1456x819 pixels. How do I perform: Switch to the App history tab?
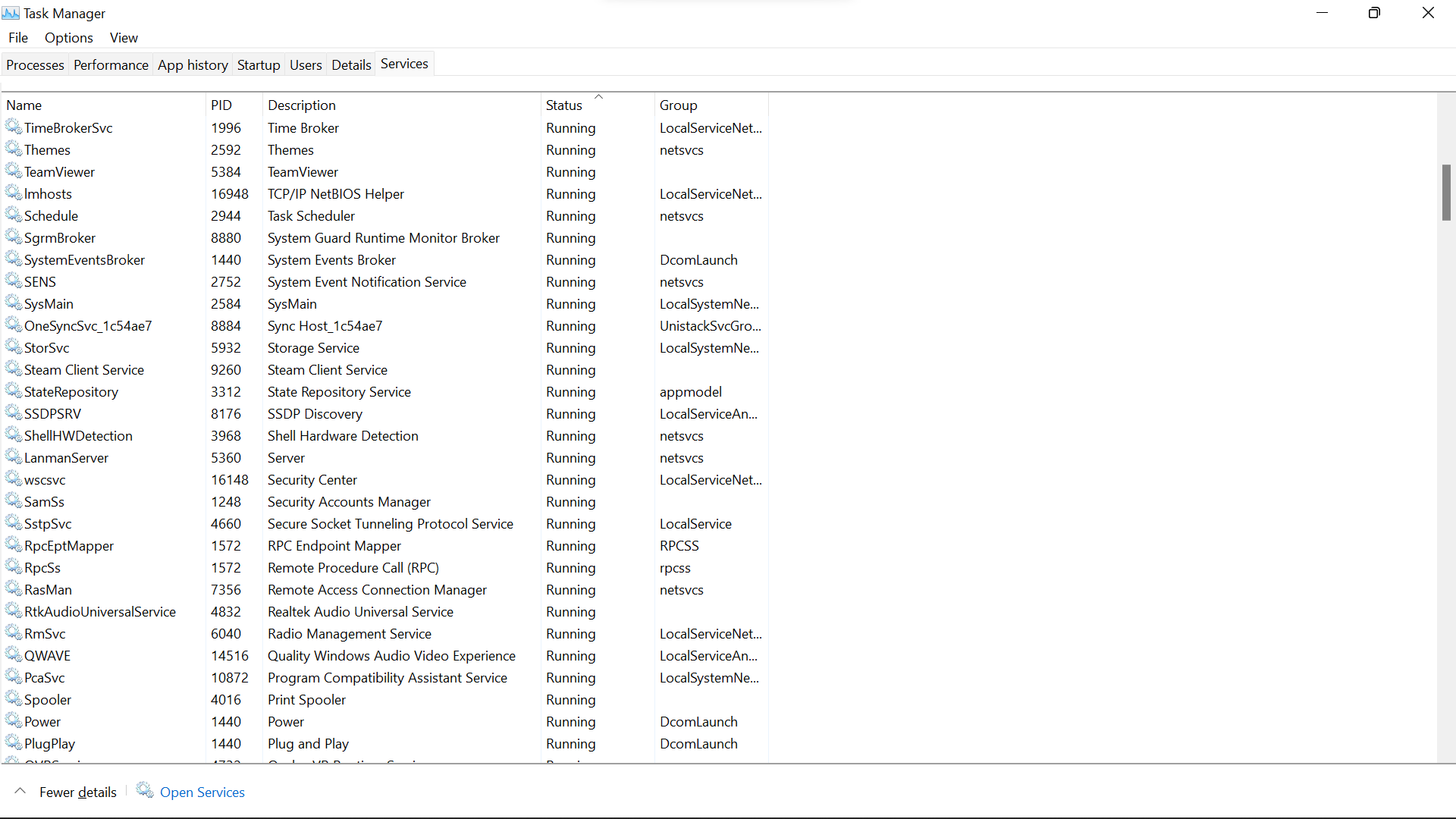coord(193,65)
